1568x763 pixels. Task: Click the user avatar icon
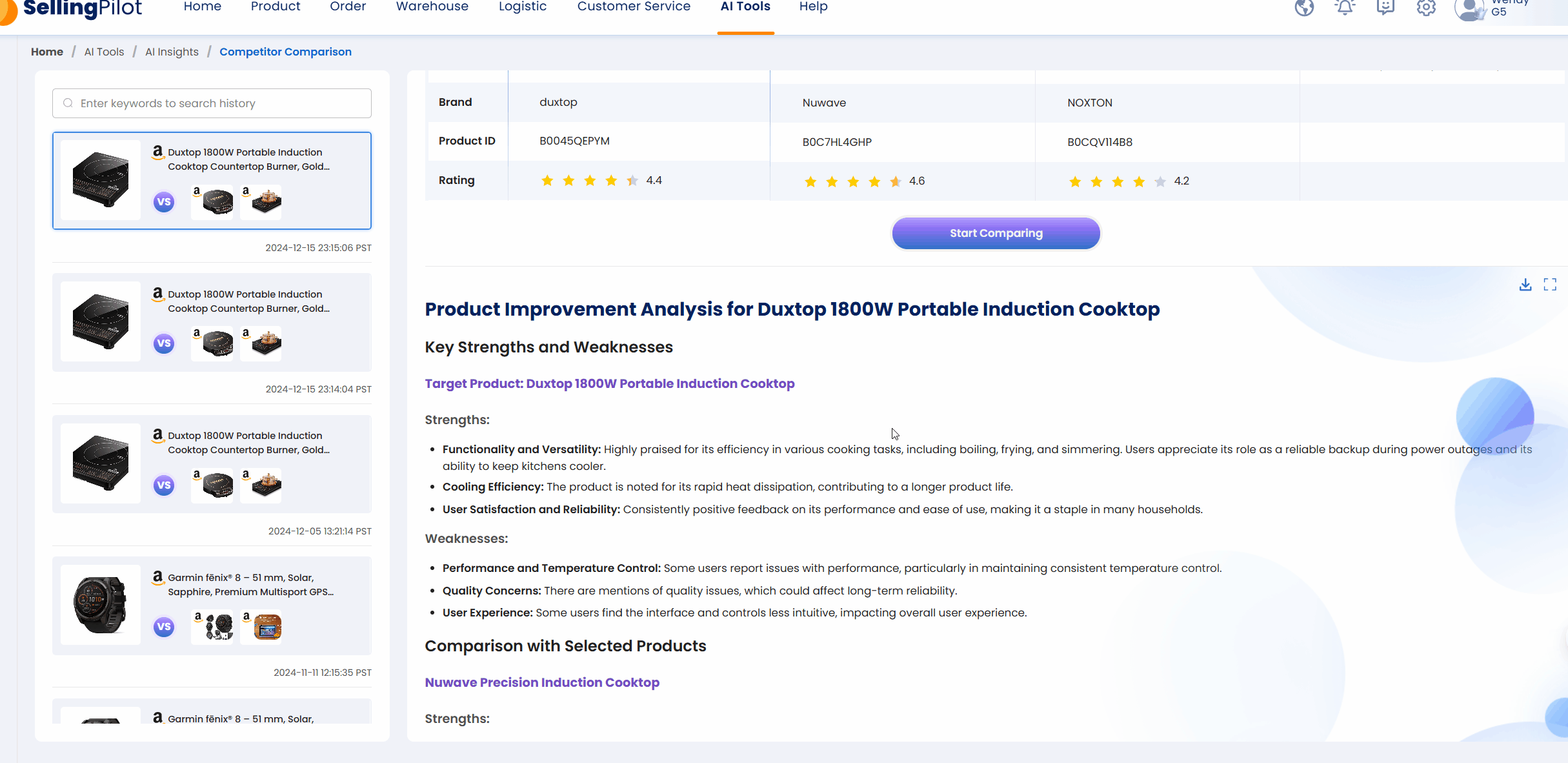click(x=1469, y=9)
